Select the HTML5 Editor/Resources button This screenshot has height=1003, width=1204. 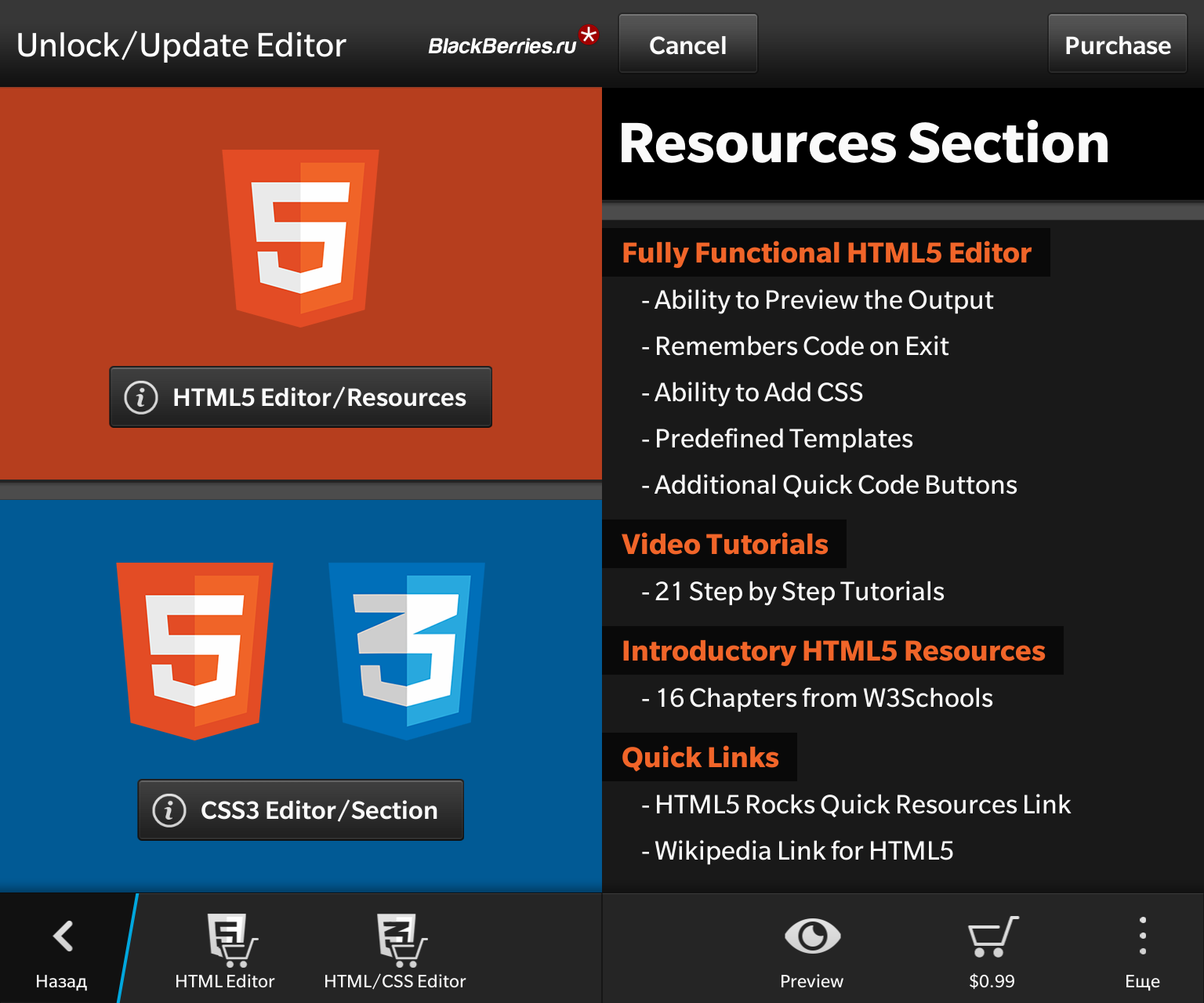pyautogui.click(x=301, y=397)
